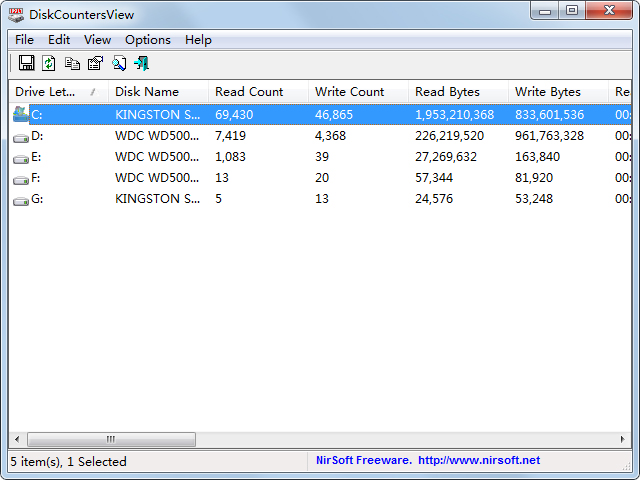Click read count 69,430
The width and height of the screenshot is (640, 480).
tap(234, 115)
